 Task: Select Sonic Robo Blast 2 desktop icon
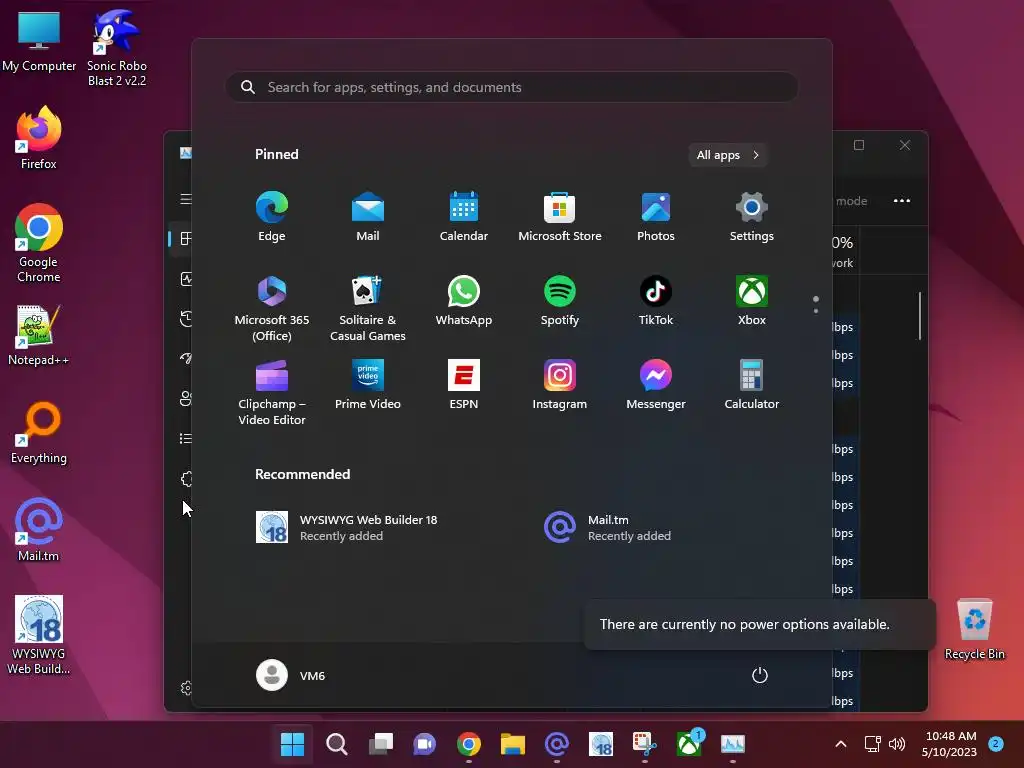click(x=117, y=48)
